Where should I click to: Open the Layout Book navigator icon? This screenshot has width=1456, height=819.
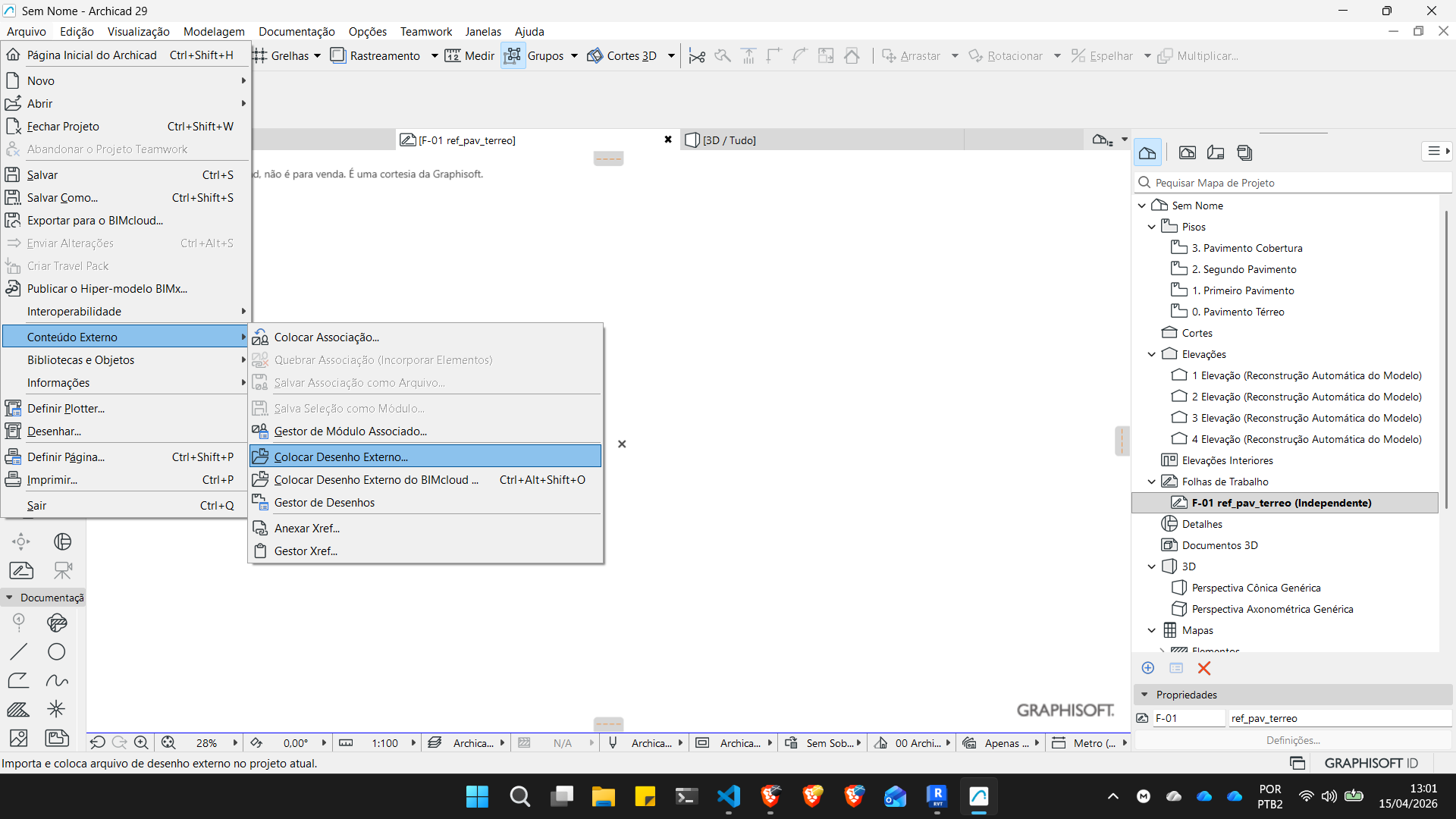pyautogui.click(x=1216, y=152)
